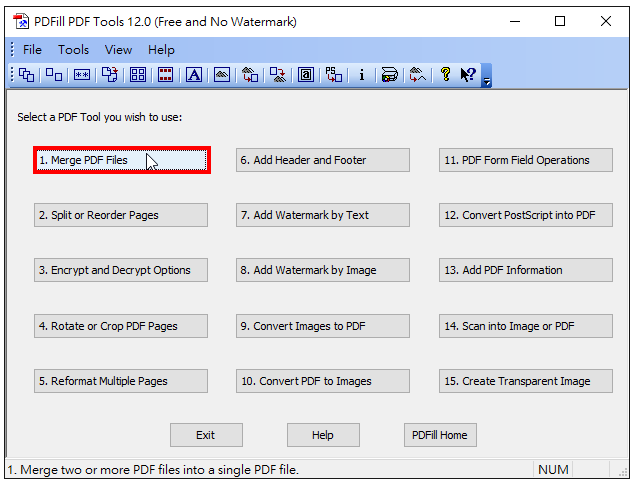Click the Convert Images to PDF toolbar icon
The width and height of the screenshot is (637, 483).
click(250, 75)
